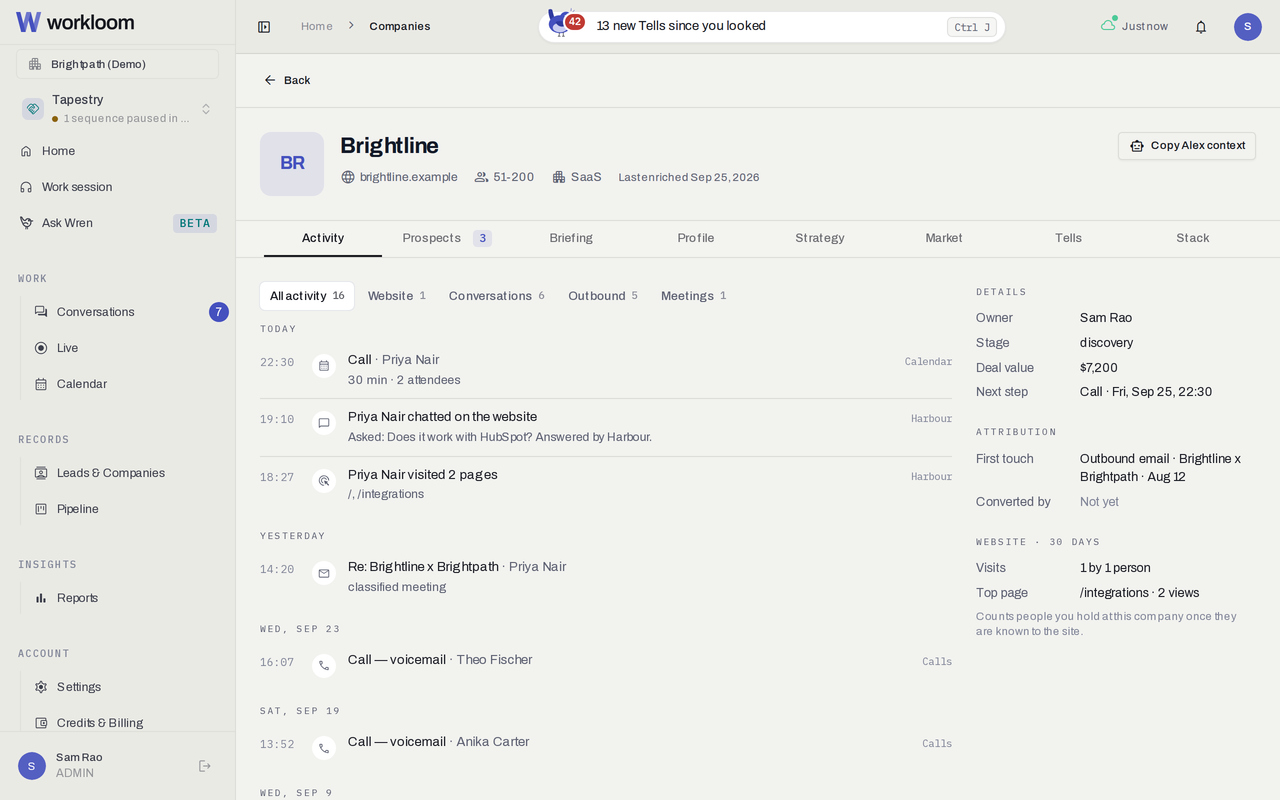Click the Calendar icon in sidebar
1280x800 pixels.
[x=41, y=384]
